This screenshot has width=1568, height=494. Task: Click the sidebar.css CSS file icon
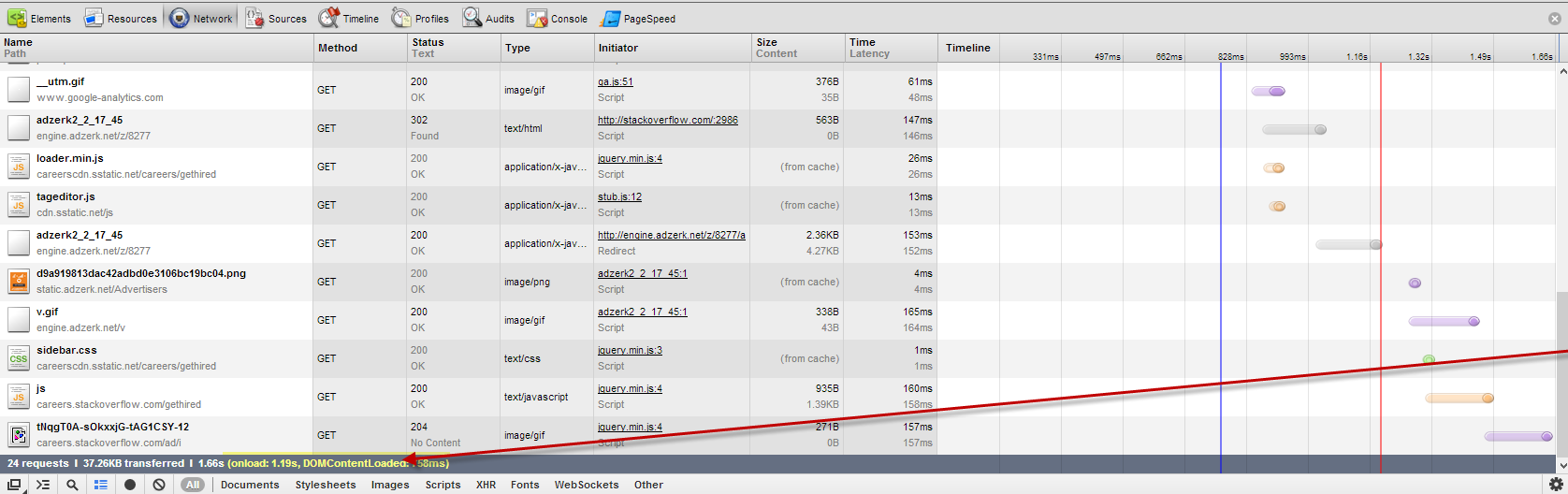click(x=19, y=358)
